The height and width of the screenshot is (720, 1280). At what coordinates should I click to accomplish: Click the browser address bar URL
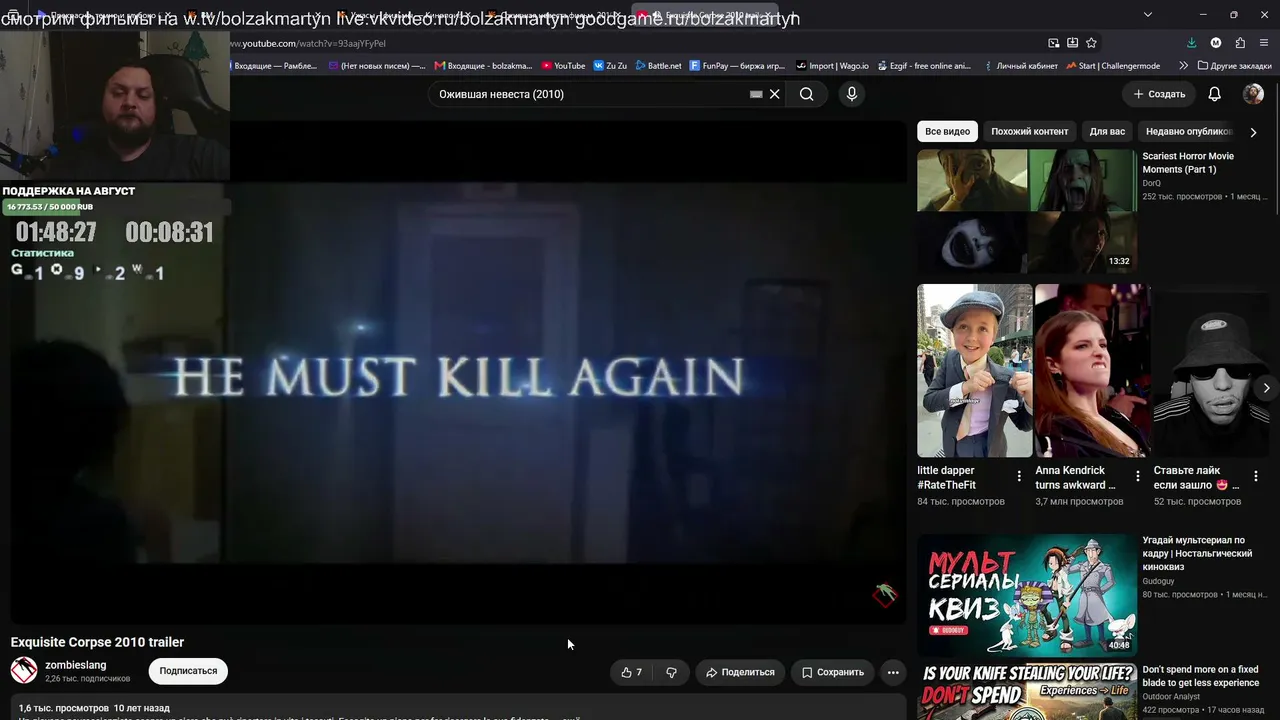308,43
